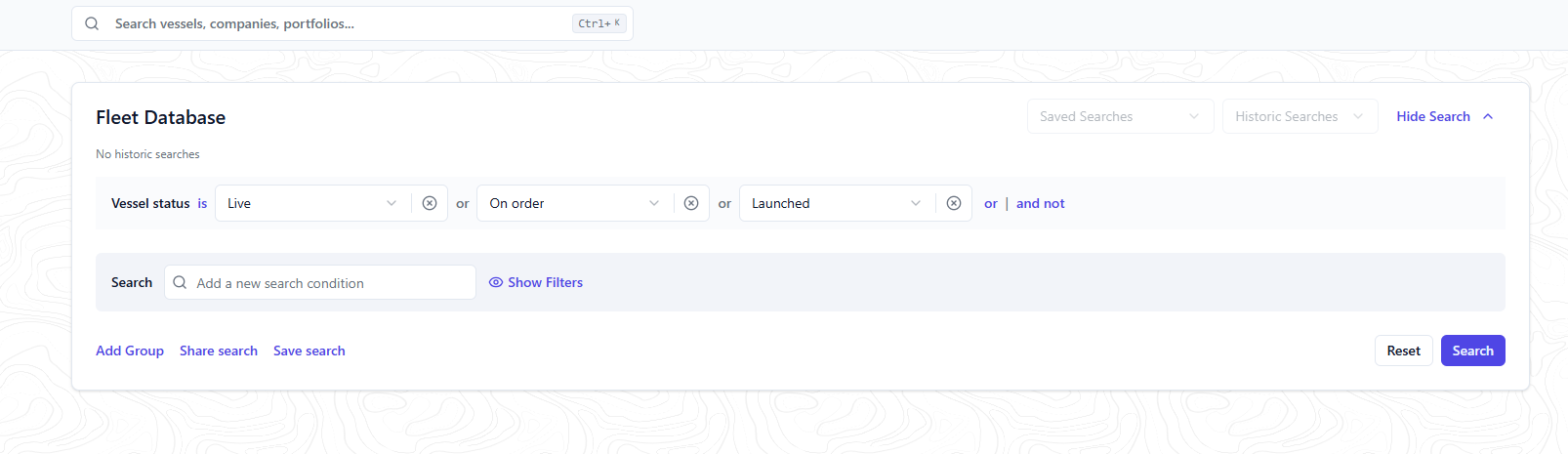Click the Vessel status label
Viewport: 1568px width, 454px height.
[150, 203]
